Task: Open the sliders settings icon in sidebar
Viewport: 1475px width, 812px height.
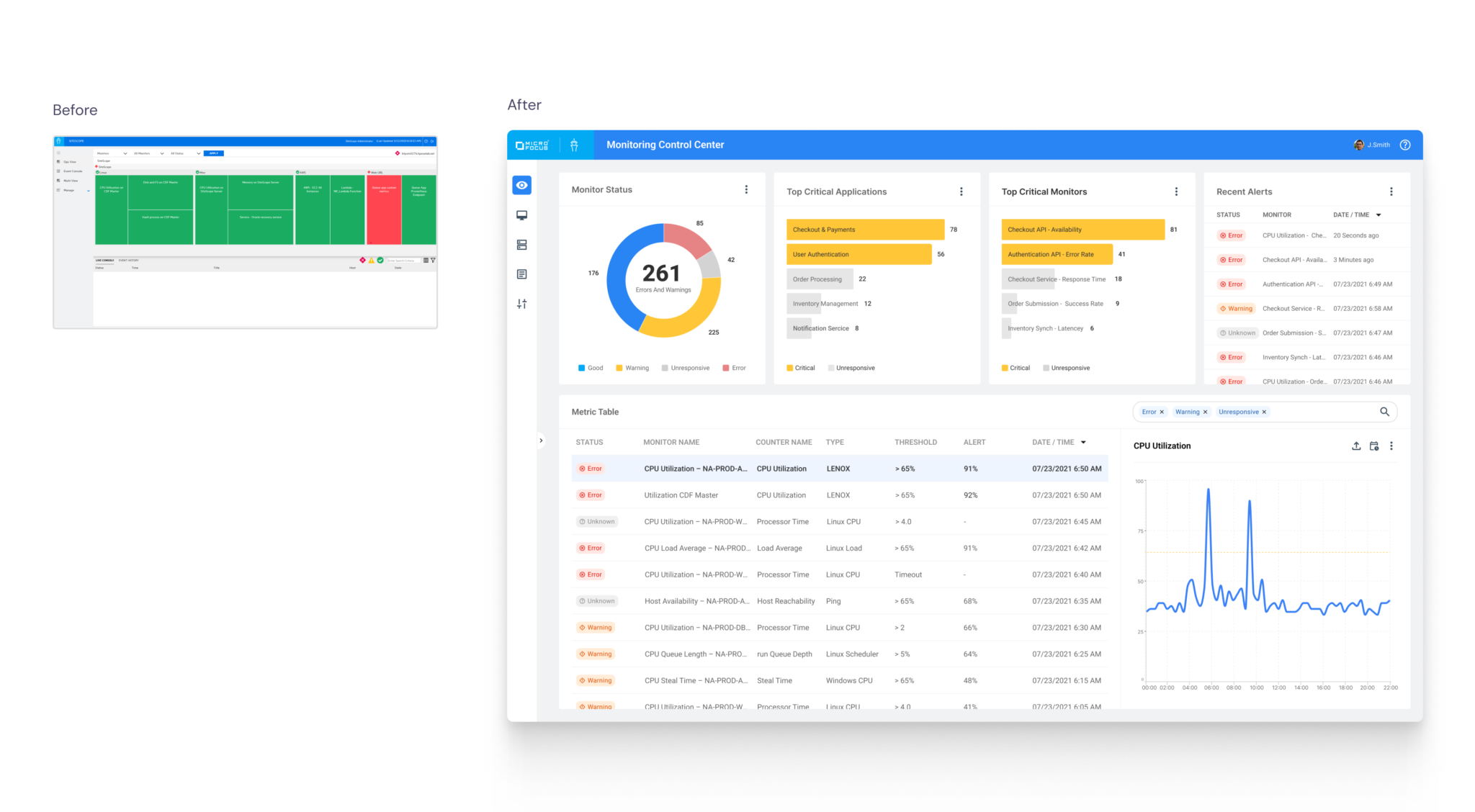Action: point(521,304)
